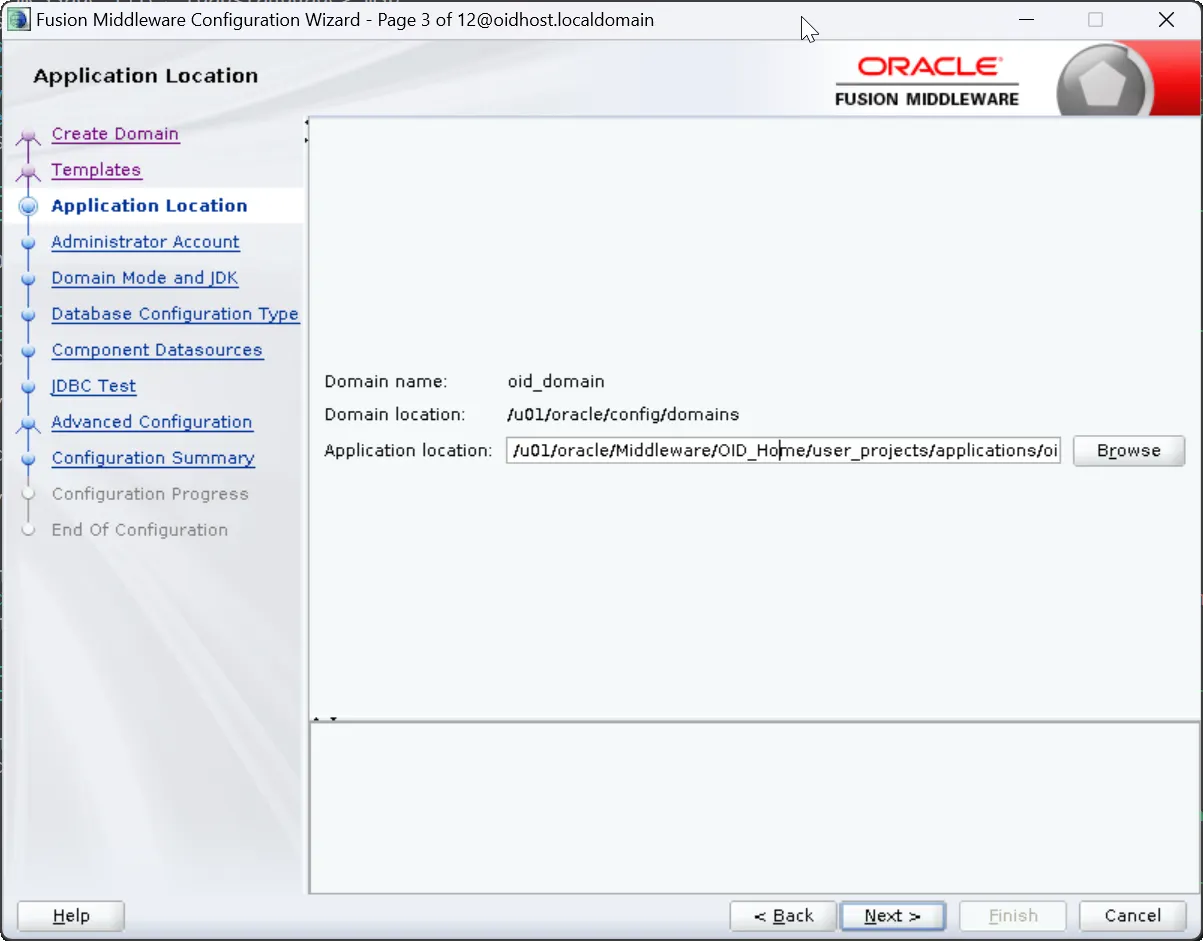This screenshot has height=941, width=1203.
Task: Click the Oracle Fusion Middleware logo
Action: (927, 80)
